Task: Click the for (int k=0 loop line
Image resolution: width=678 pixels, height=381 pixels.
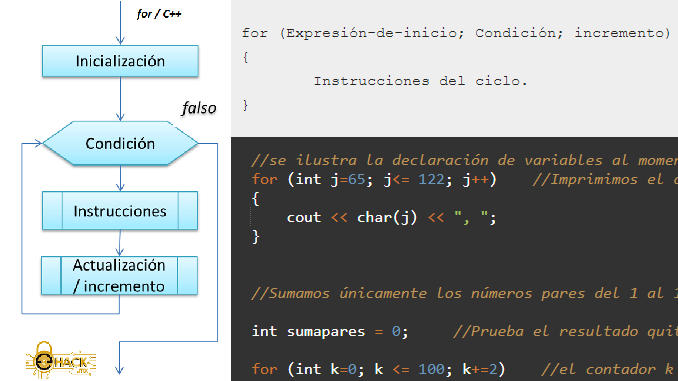Action: tap(378, 369)
